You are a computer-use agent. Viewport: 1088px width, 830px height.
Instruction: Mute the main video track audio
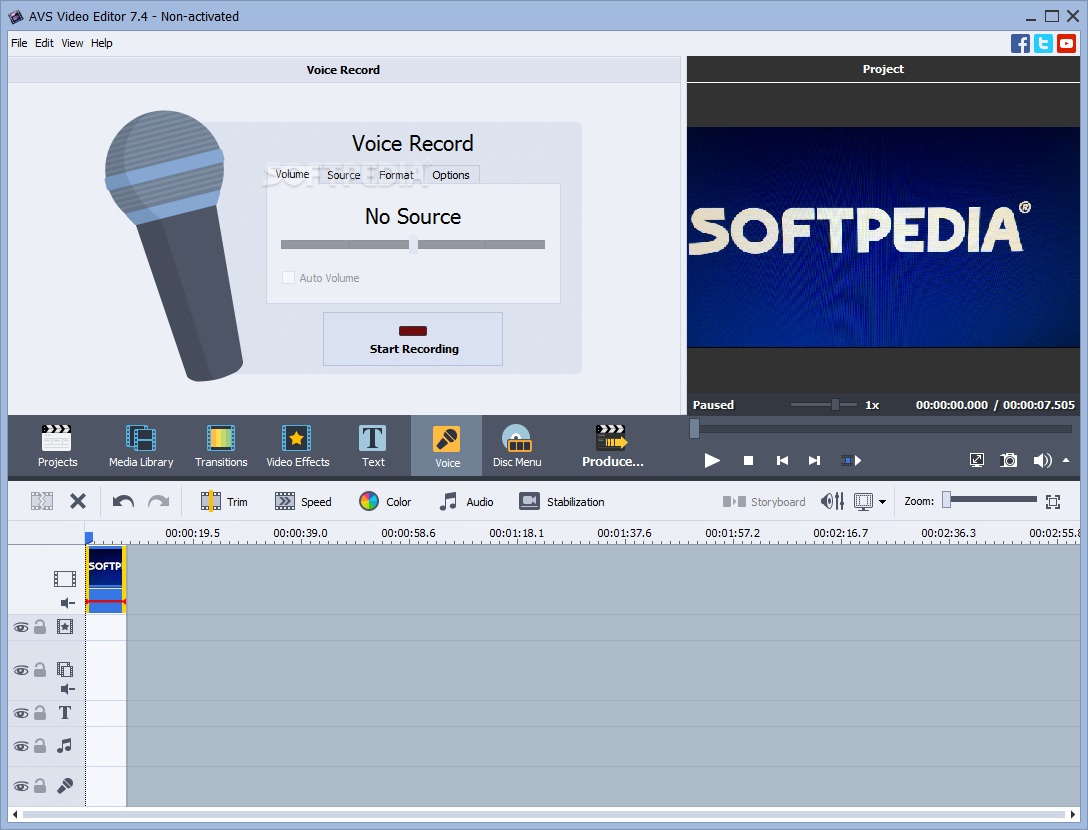coord(67,603)
